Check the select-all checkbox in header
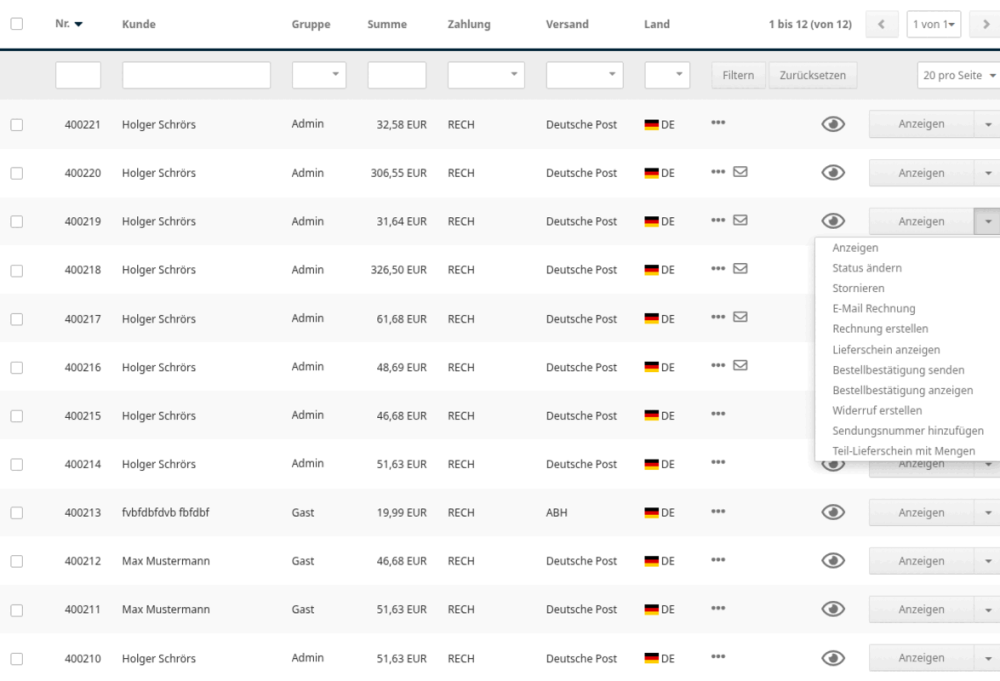1000x681 pixels. tap(17, 24)
